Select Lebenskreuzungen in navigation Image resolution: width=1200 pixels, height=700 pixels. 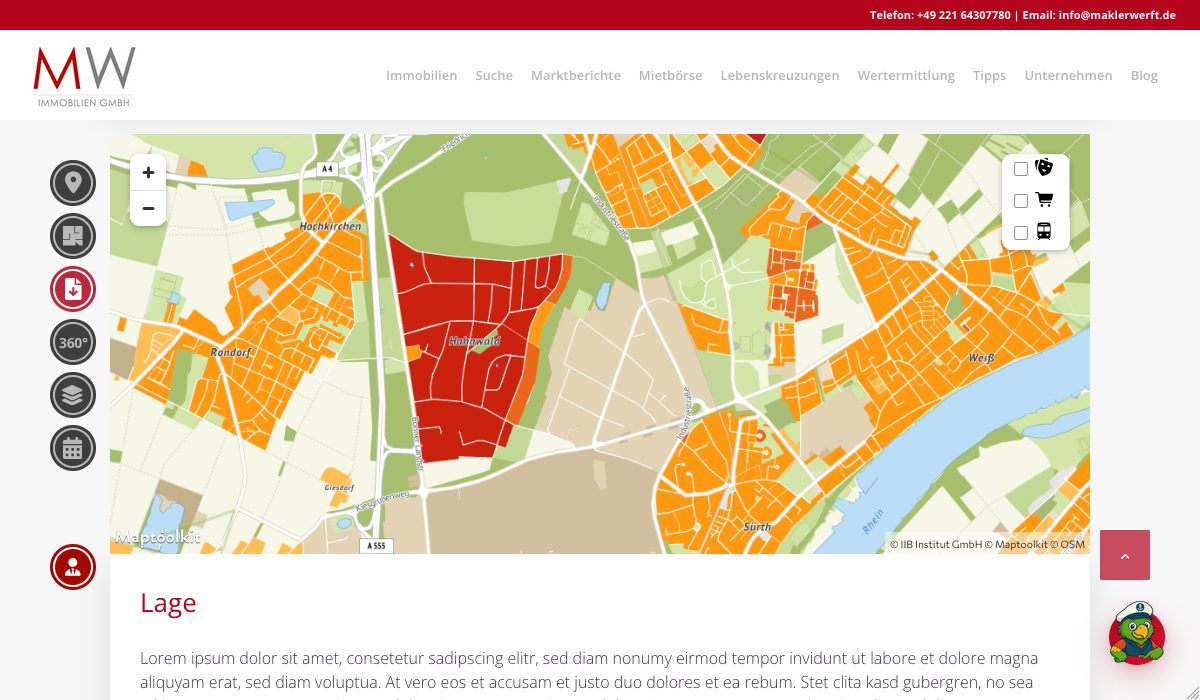pos(780,75)
